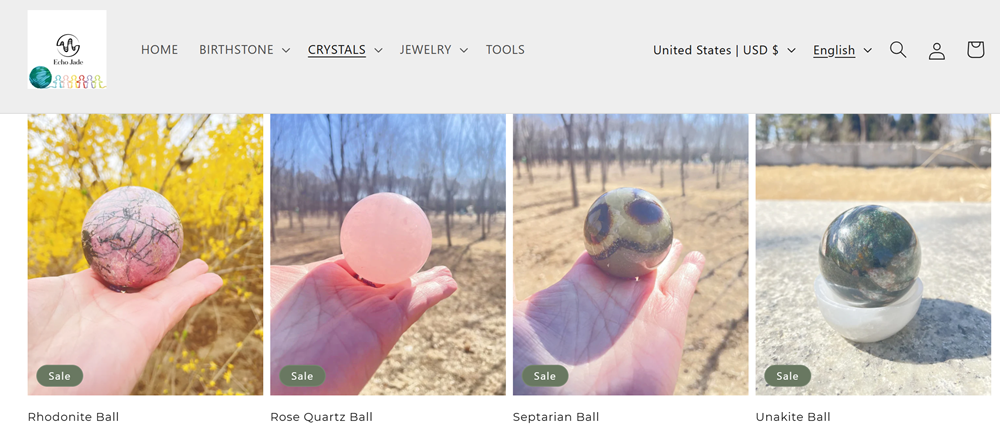This screenshot has height=434, width=1000.
Task: Click the Septarian sphere product image
Action: pos(631,254)
